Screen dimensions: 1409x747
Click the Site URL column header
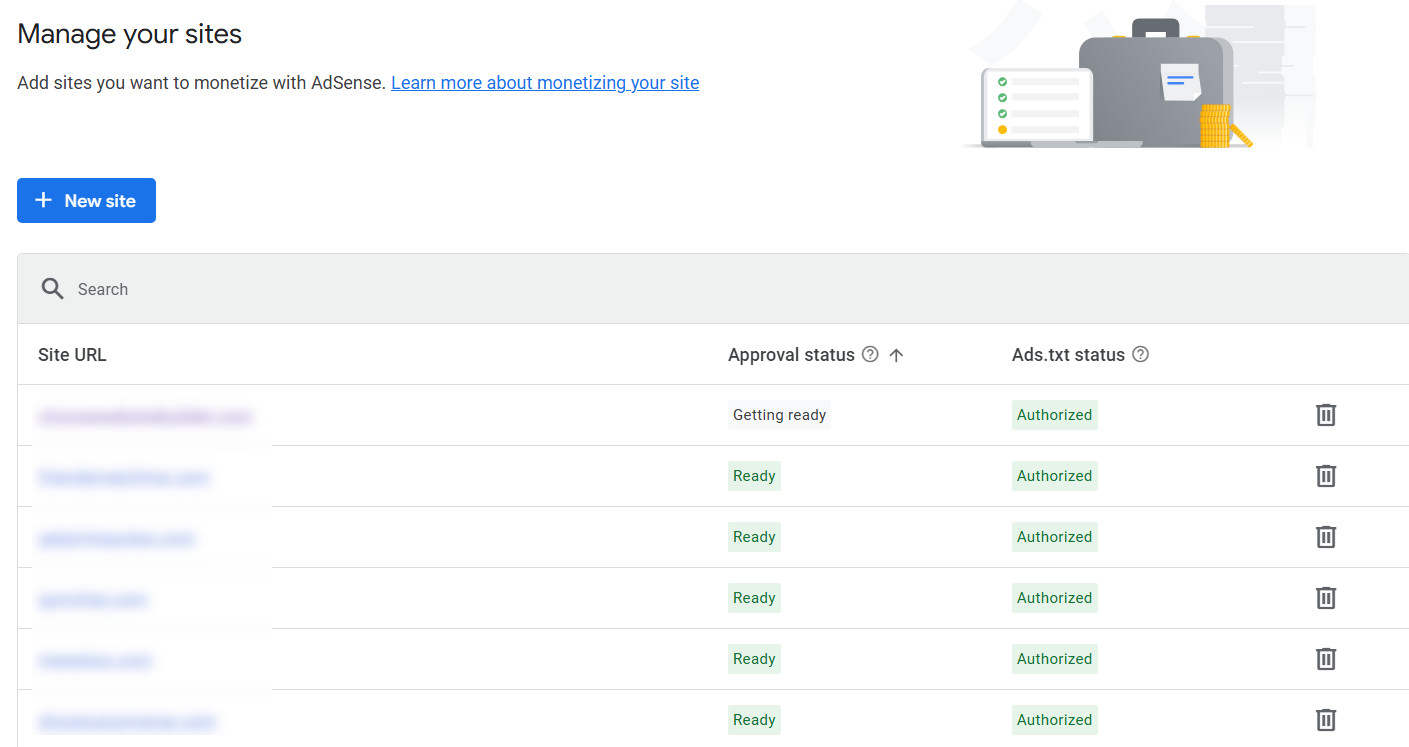click(x=72, y=355)
